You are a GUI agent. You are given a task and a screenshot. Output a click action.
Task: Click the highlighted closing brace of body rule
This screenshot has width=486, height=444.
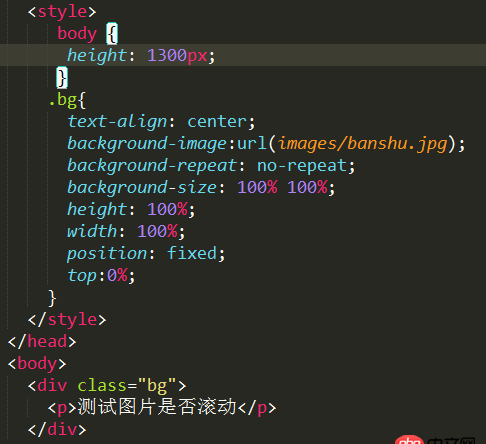click(x=62, y=77)
